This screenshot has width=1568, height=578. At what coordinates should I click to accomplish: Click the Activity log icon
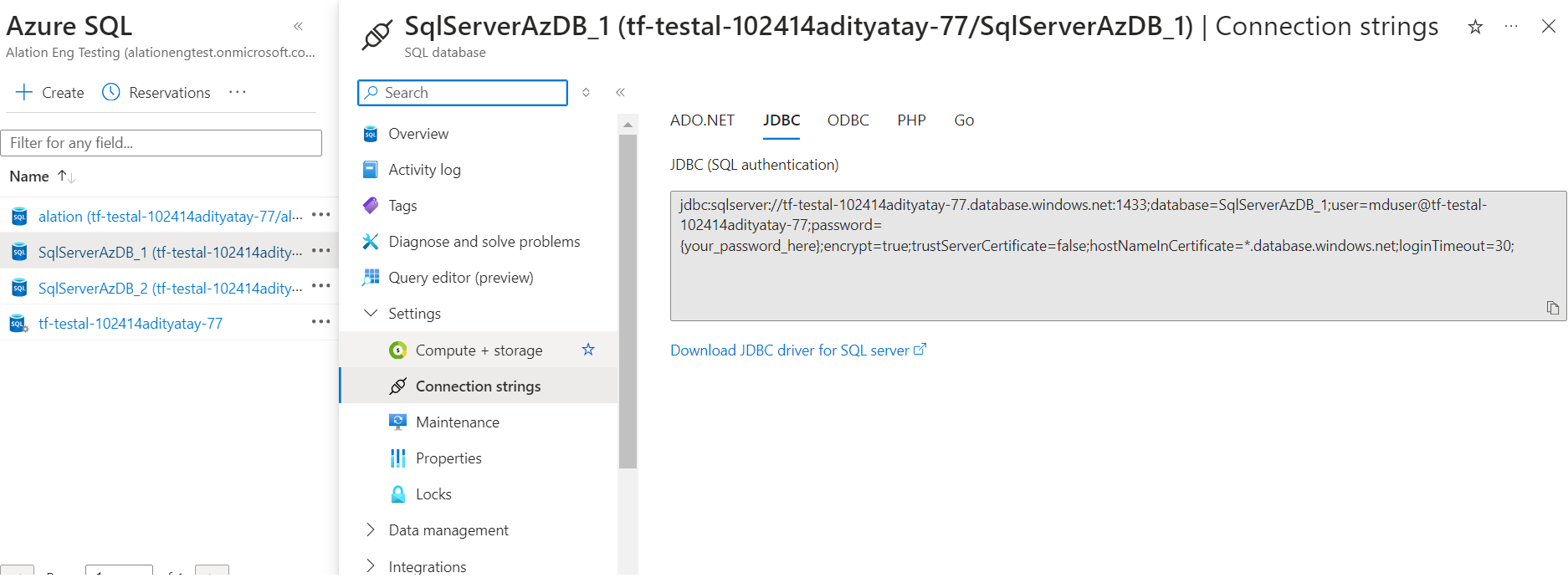pos(371,170)
